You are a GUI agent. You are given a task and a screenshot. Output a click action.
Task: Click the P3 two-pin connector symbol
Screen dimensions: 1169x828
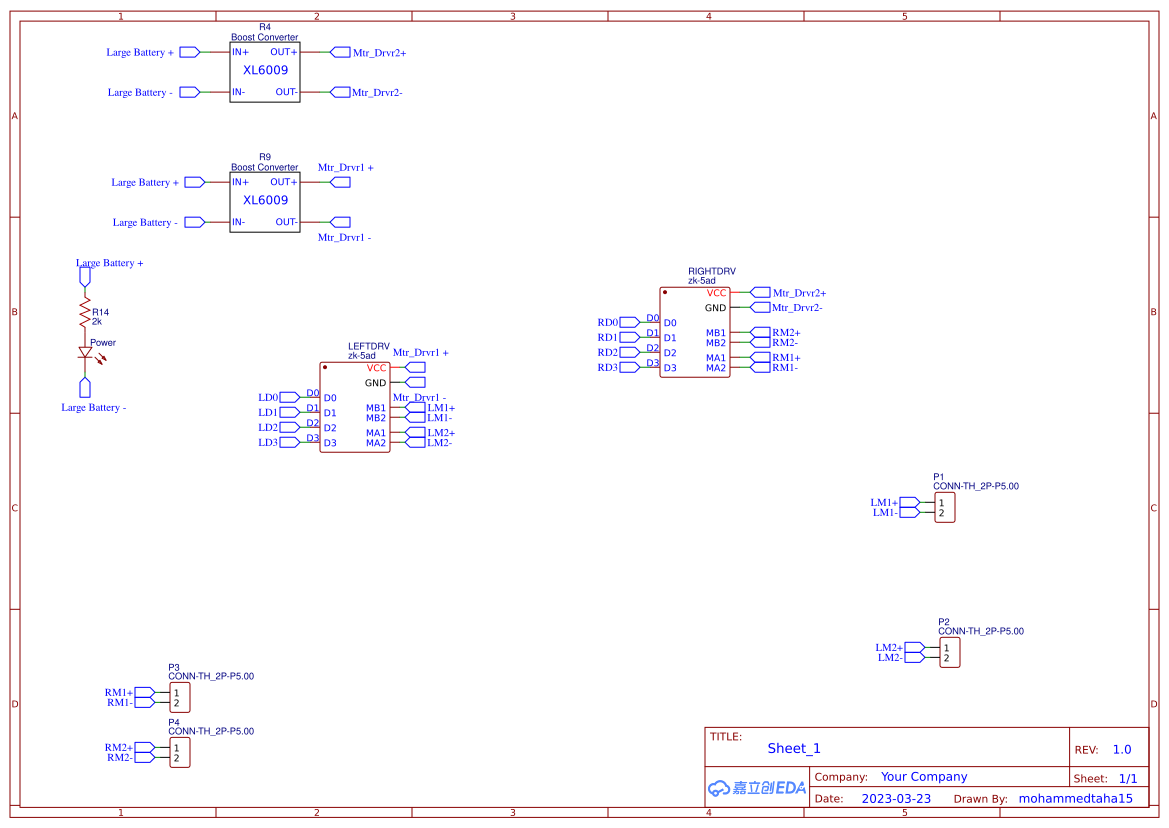click(x=180, y=698)
